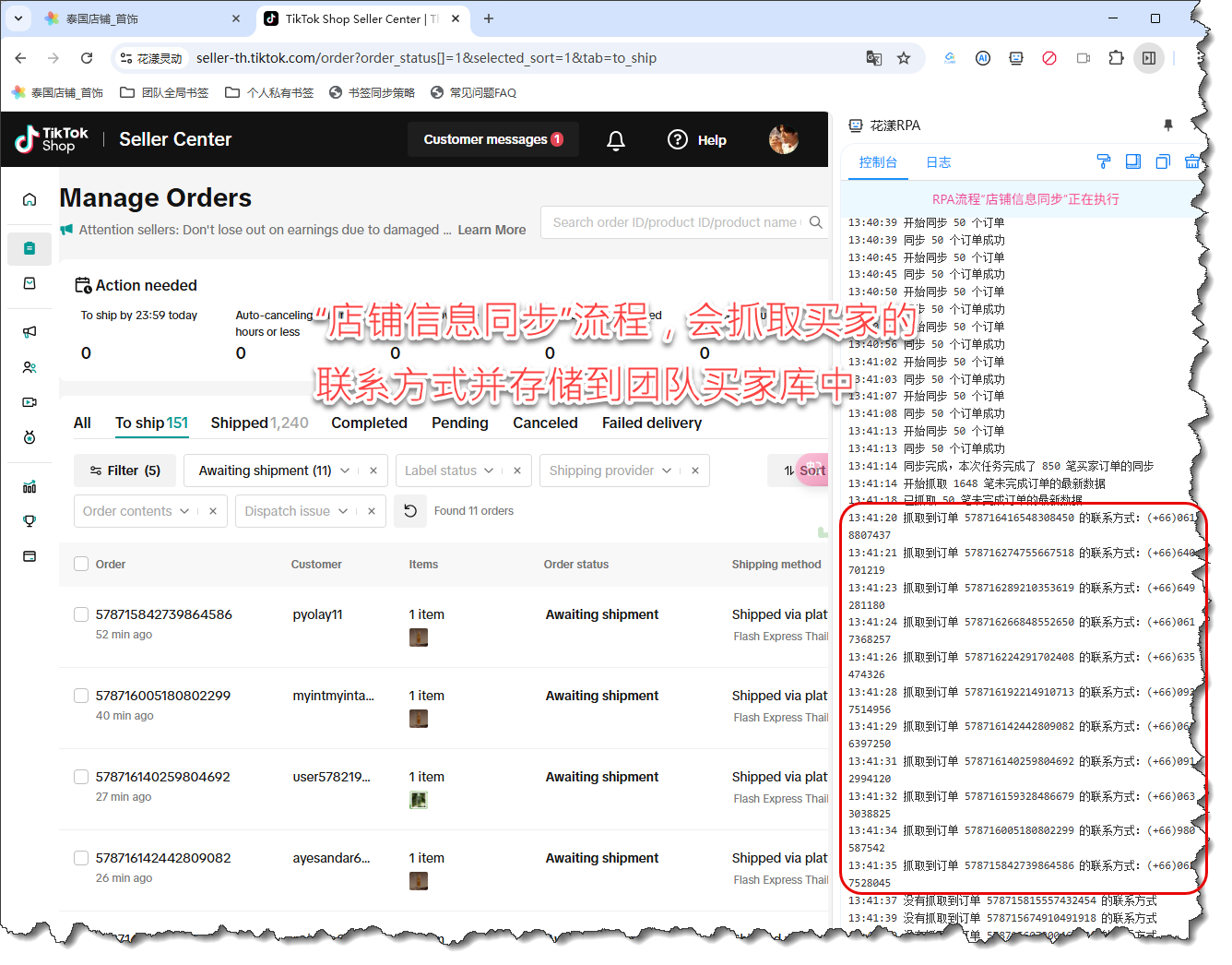1232x965 pixels.
Task: Click the red blocker extension icon
Action: click(1049, 58)
